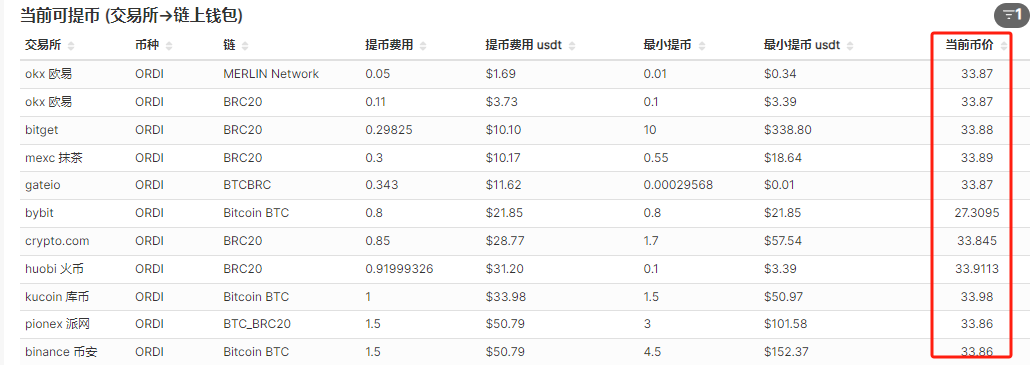Click the $18.64 minimum withdrawal value
Image resolution: width=1030 pixels, height=365 pixels.
[x=783, y=158]
